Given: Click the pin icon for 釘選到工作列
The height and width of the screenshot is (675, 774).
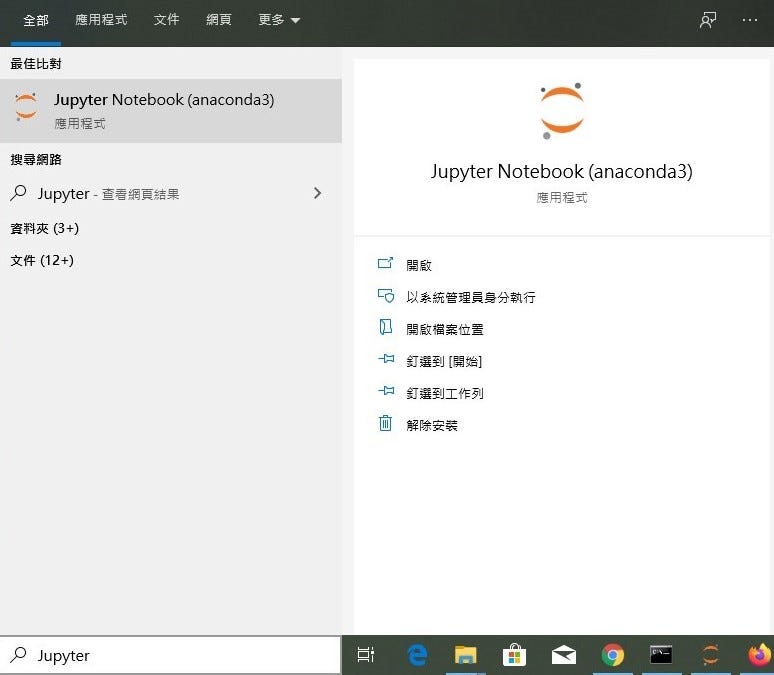Looking at the screenshot, I should 386,391.
